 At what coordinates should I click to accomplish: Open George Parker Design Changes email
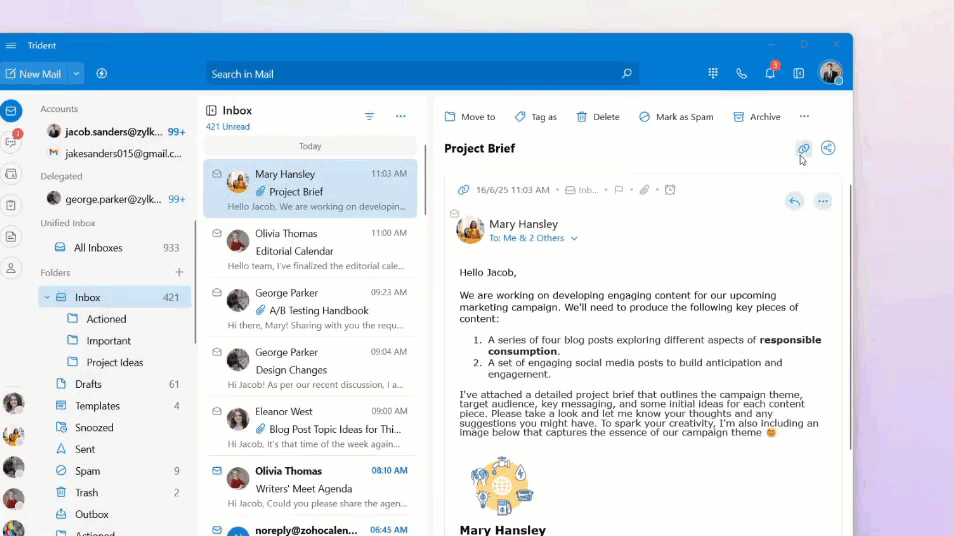pyautogui.click(x=310, y=367)
